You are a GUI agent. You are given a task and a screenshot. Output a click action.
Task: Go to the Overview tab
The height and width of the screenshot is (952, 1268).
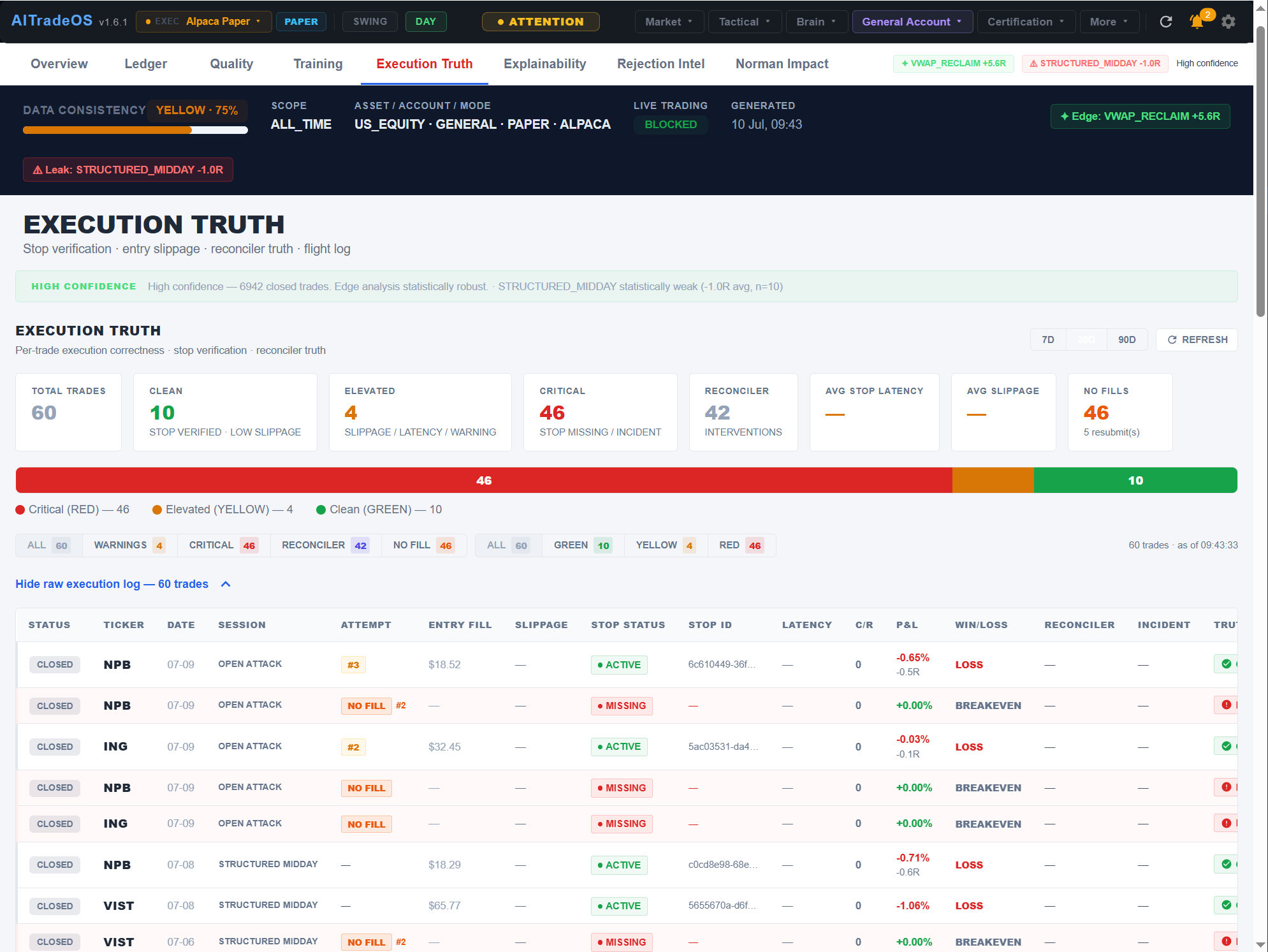(59, 64)
